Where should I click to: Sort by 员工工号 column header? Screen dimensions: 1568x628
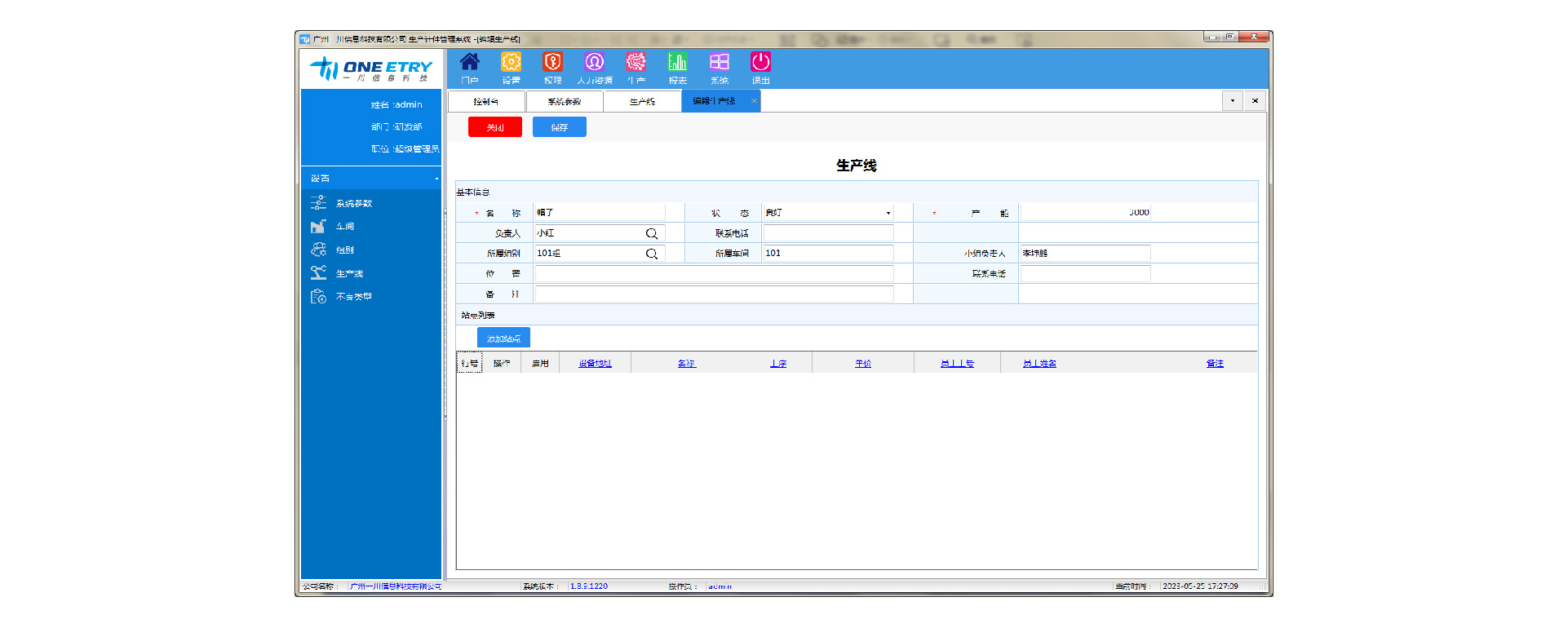pos(957,364)
